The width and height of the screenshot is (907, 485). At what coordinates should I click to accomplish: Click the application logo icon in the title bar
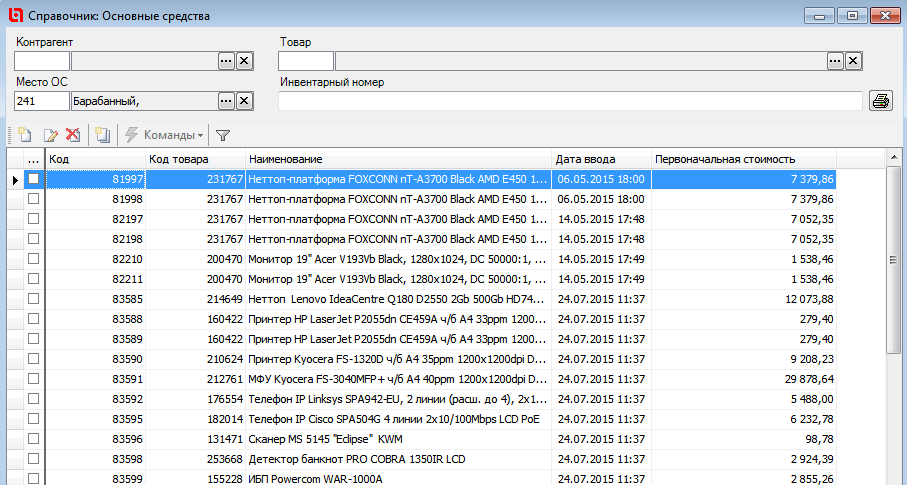[x=16, y=16]
